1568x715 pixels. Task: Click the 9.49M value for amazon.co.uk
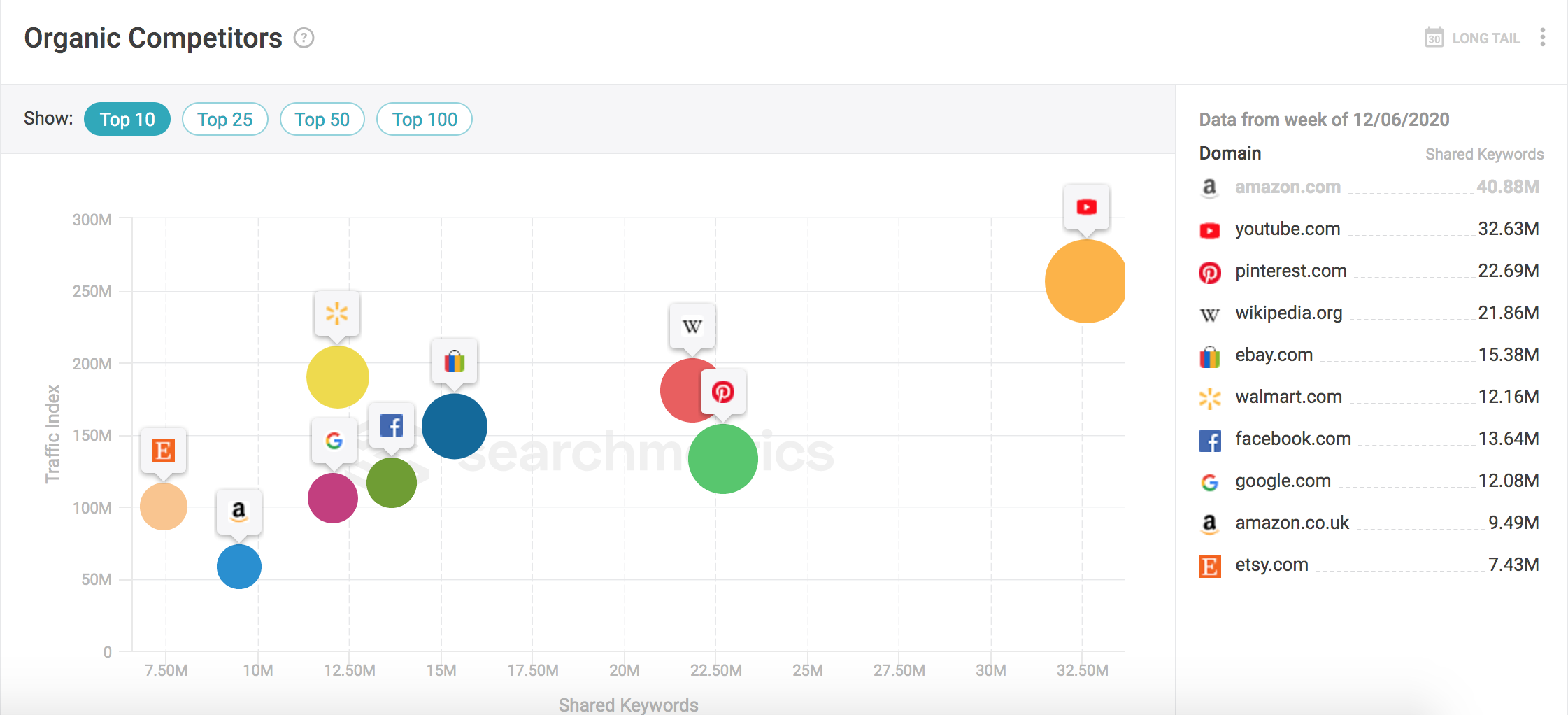point(1513,523)
